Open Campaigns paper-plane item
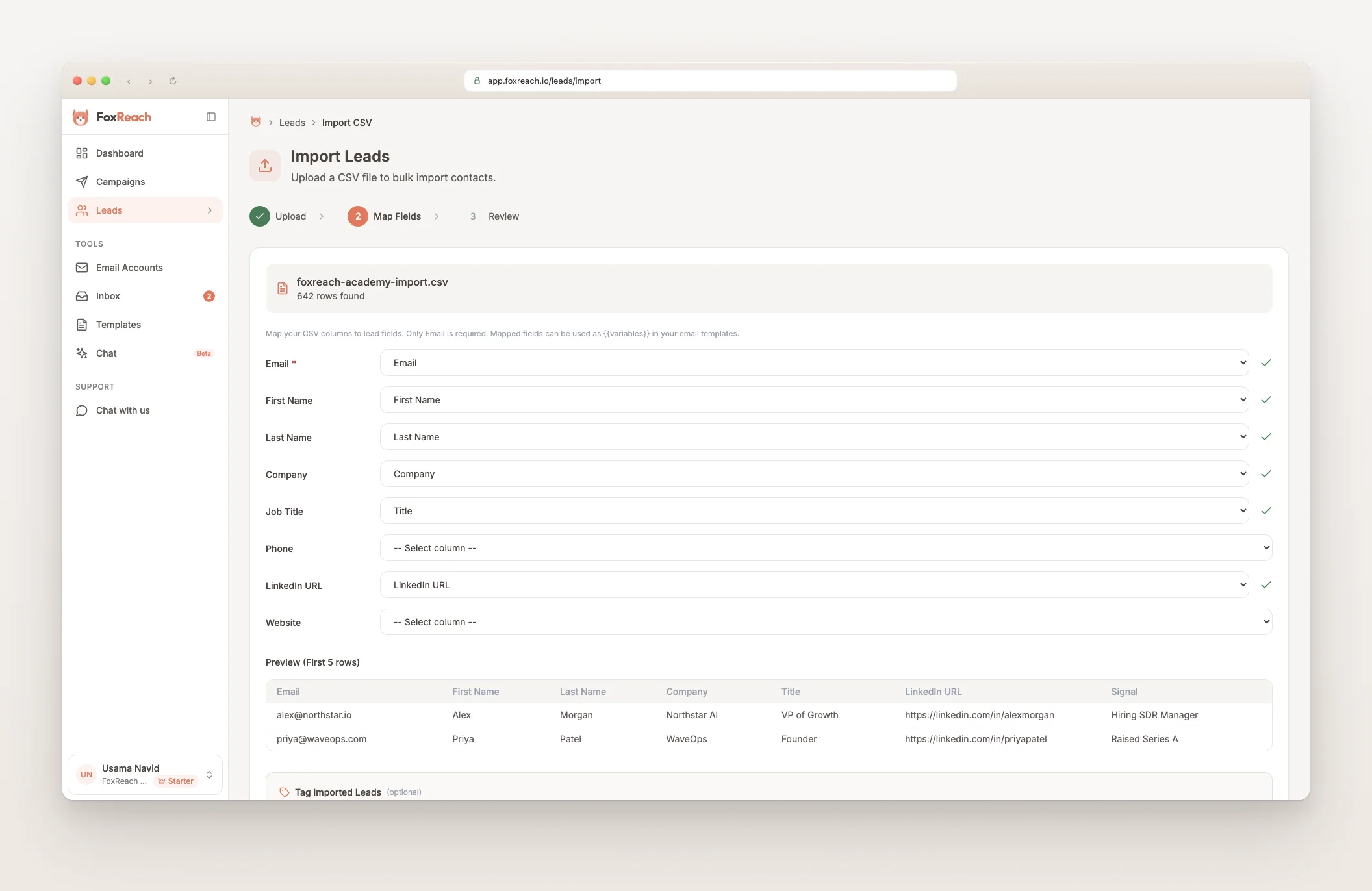Viewport: 1372px width, 891px height. [x=120, y=182]
